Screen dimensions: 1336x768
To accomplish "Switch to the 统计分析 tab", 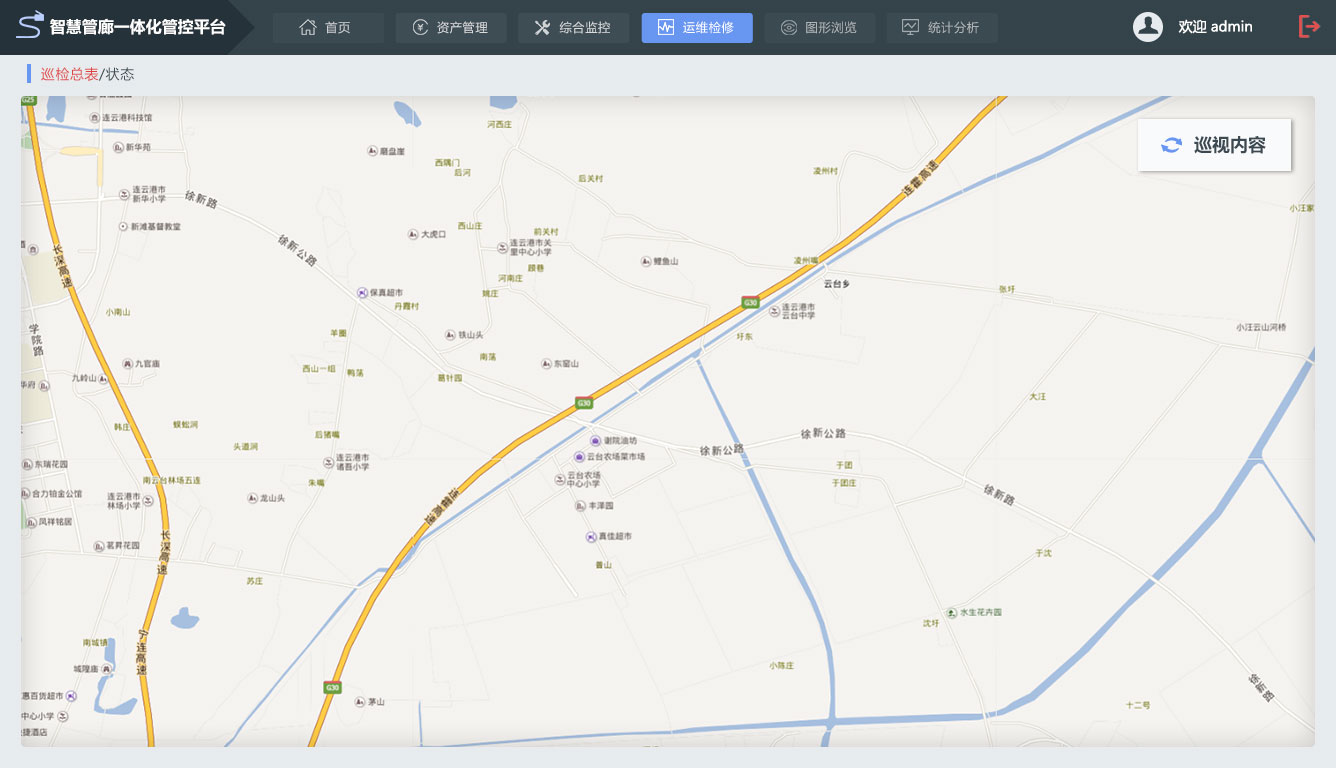I will pyautogui.click(x=941, y=28).
